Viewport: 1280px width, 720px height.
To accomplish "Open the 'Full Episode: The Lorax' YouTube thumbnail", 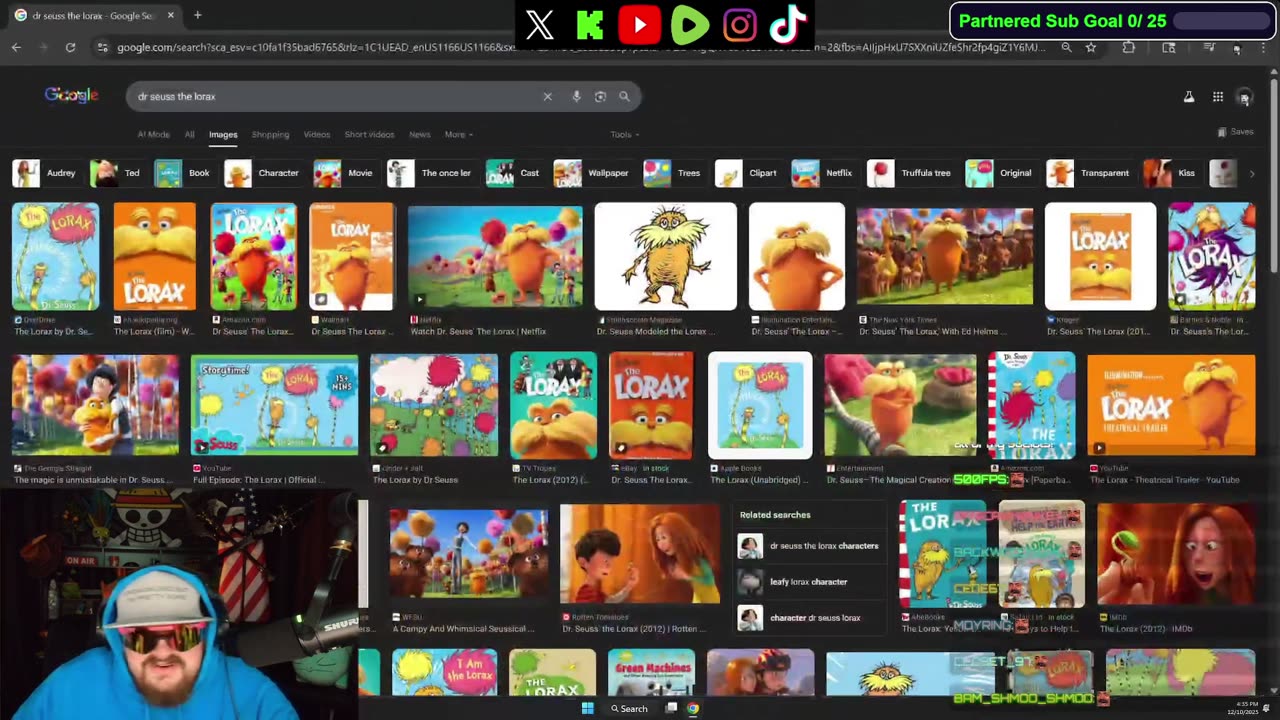I will [x=274, y=404].
